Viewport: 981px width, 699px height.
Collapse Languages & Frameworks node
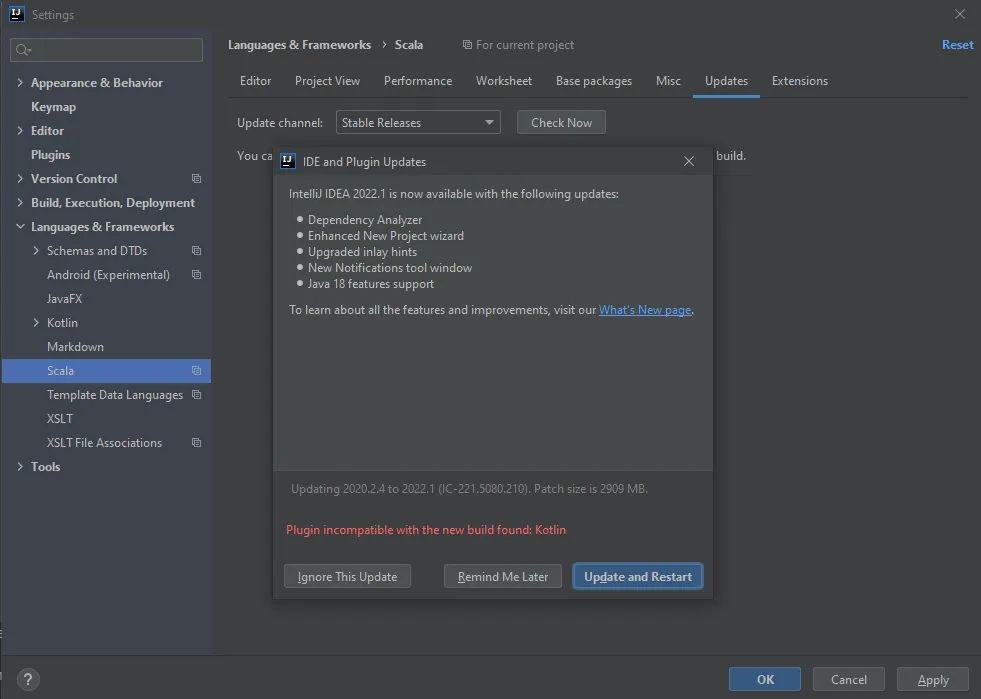tap(20, 227)
